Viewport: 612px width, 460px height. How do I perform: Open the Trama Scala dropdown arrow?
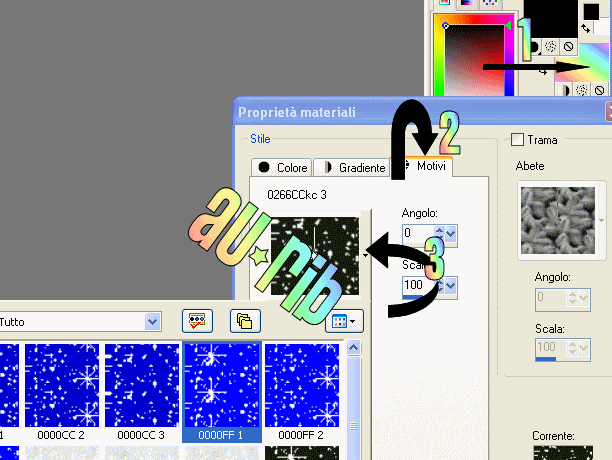point(584,348)
